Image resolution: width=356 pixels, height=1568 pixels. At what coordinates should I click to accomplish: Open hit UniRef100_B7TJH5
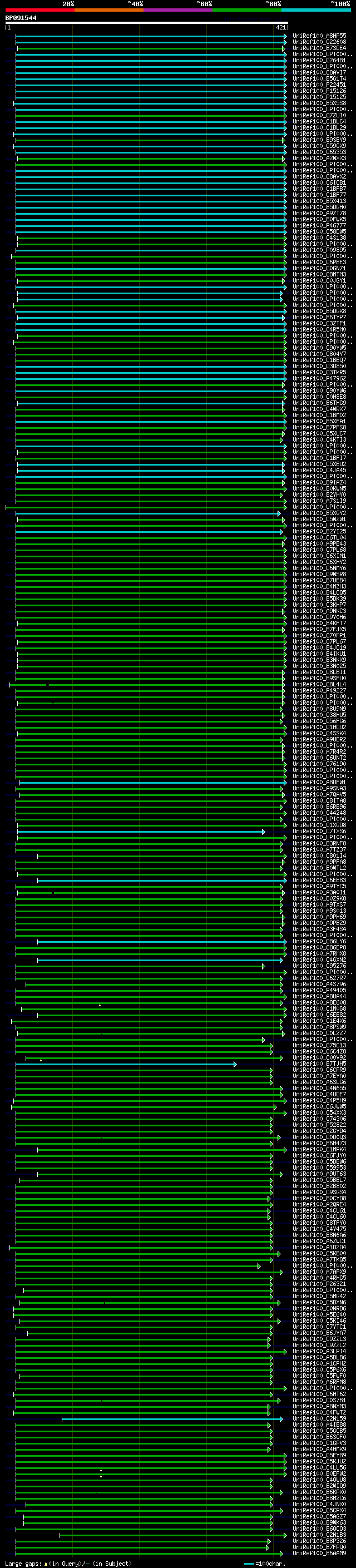pos(319,1064)
